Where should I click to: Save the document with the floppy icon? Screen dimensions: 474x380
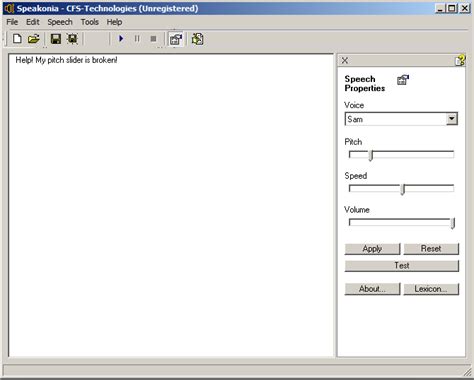[56, 39]
